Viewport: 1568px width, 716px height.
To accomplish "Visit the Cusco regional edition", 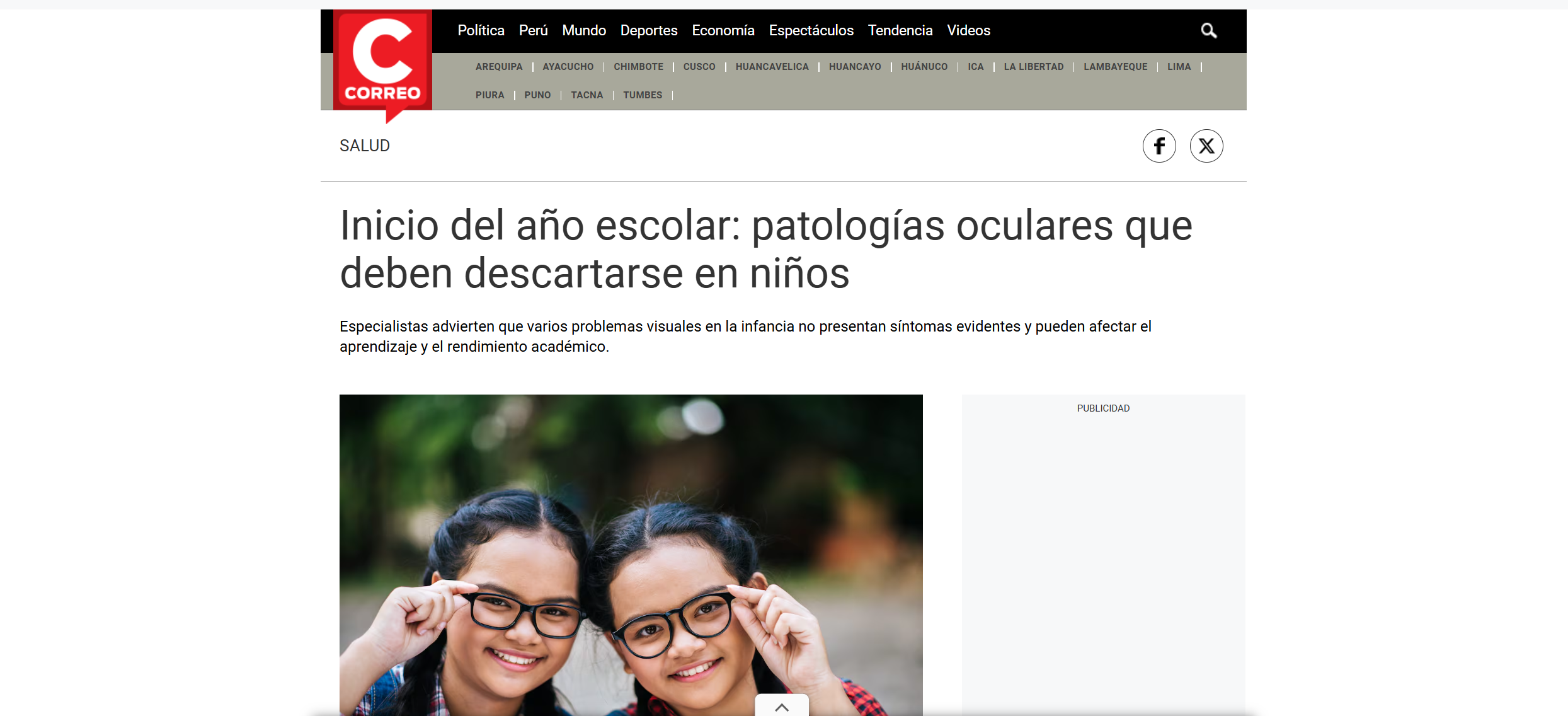I will (x=699, y=67).
